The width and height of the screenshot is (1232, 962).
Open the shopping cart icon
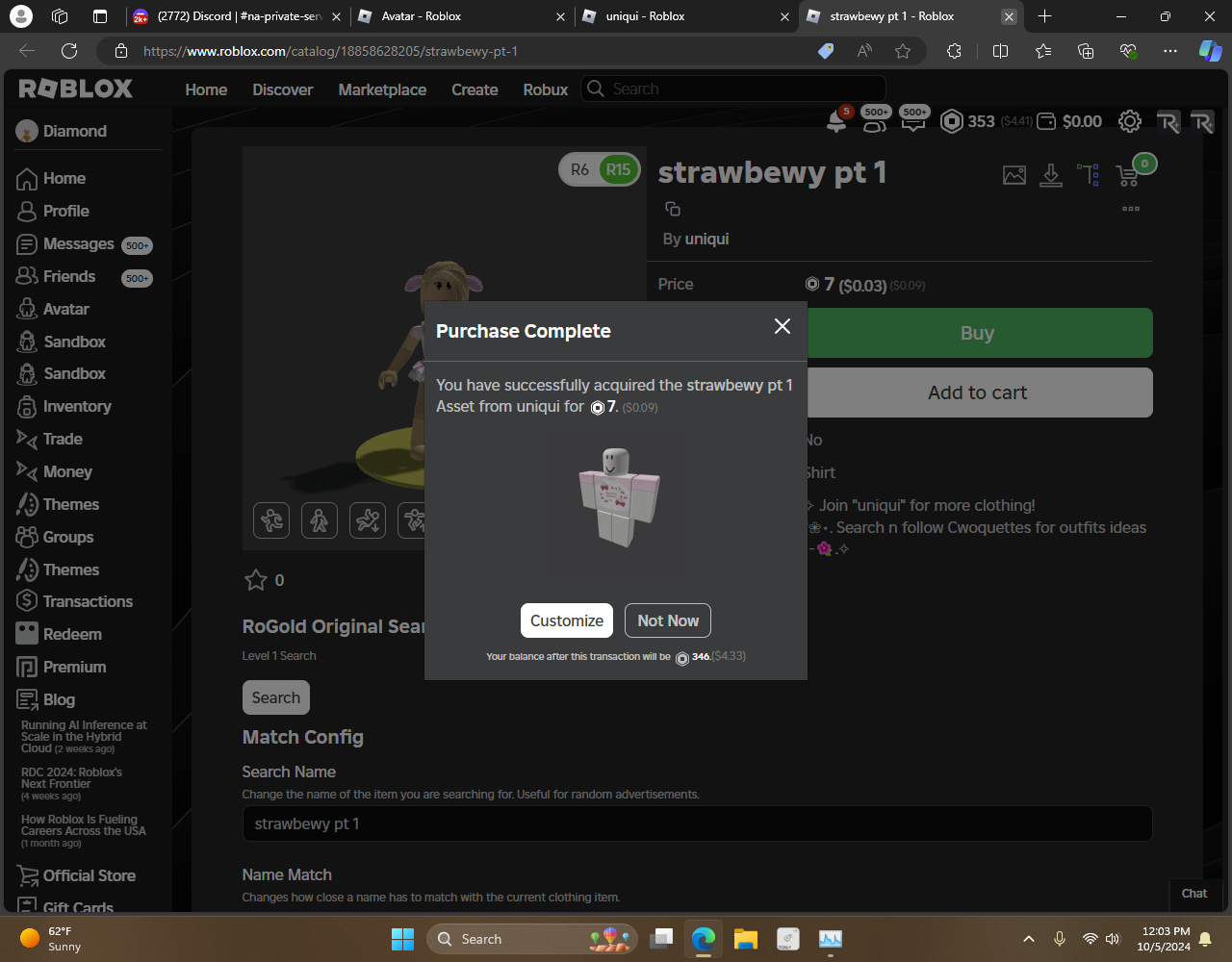(x=1127, y=176)
